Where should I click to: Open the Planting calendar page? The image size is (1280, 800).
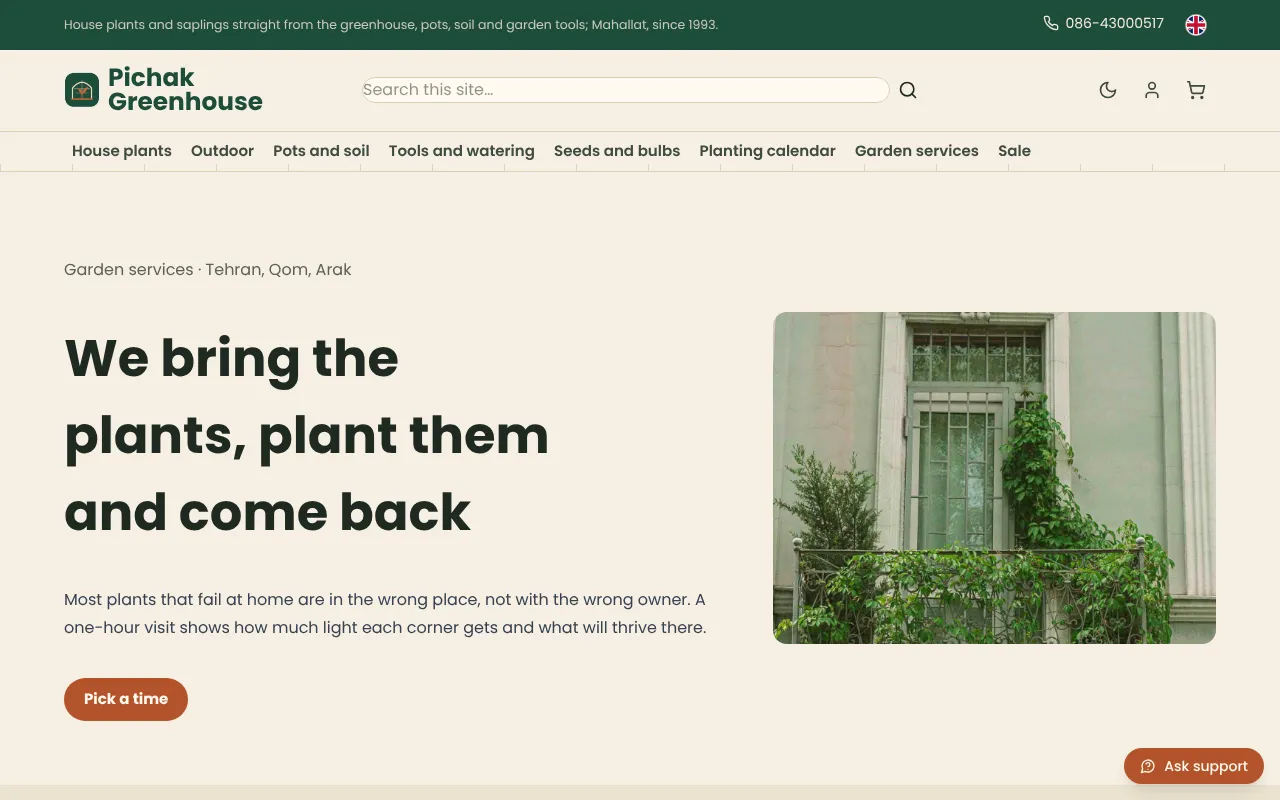767,151
